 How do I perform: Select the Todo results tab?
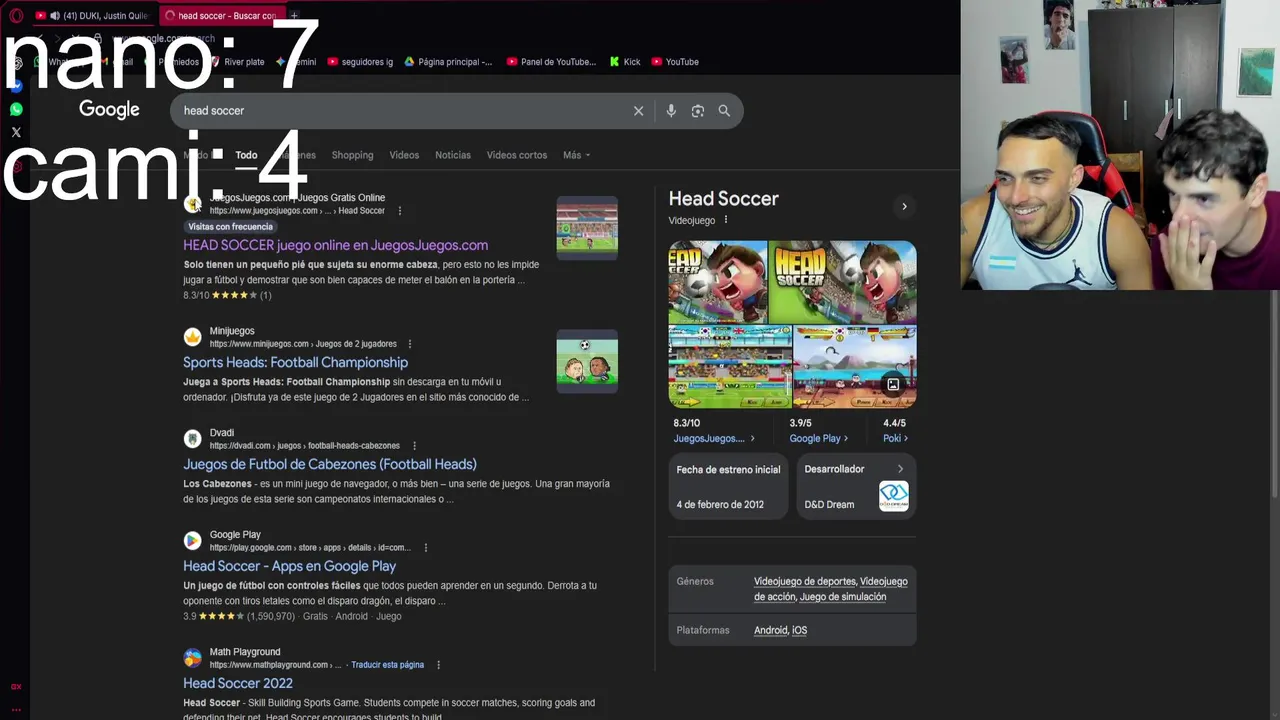point(246,155)
